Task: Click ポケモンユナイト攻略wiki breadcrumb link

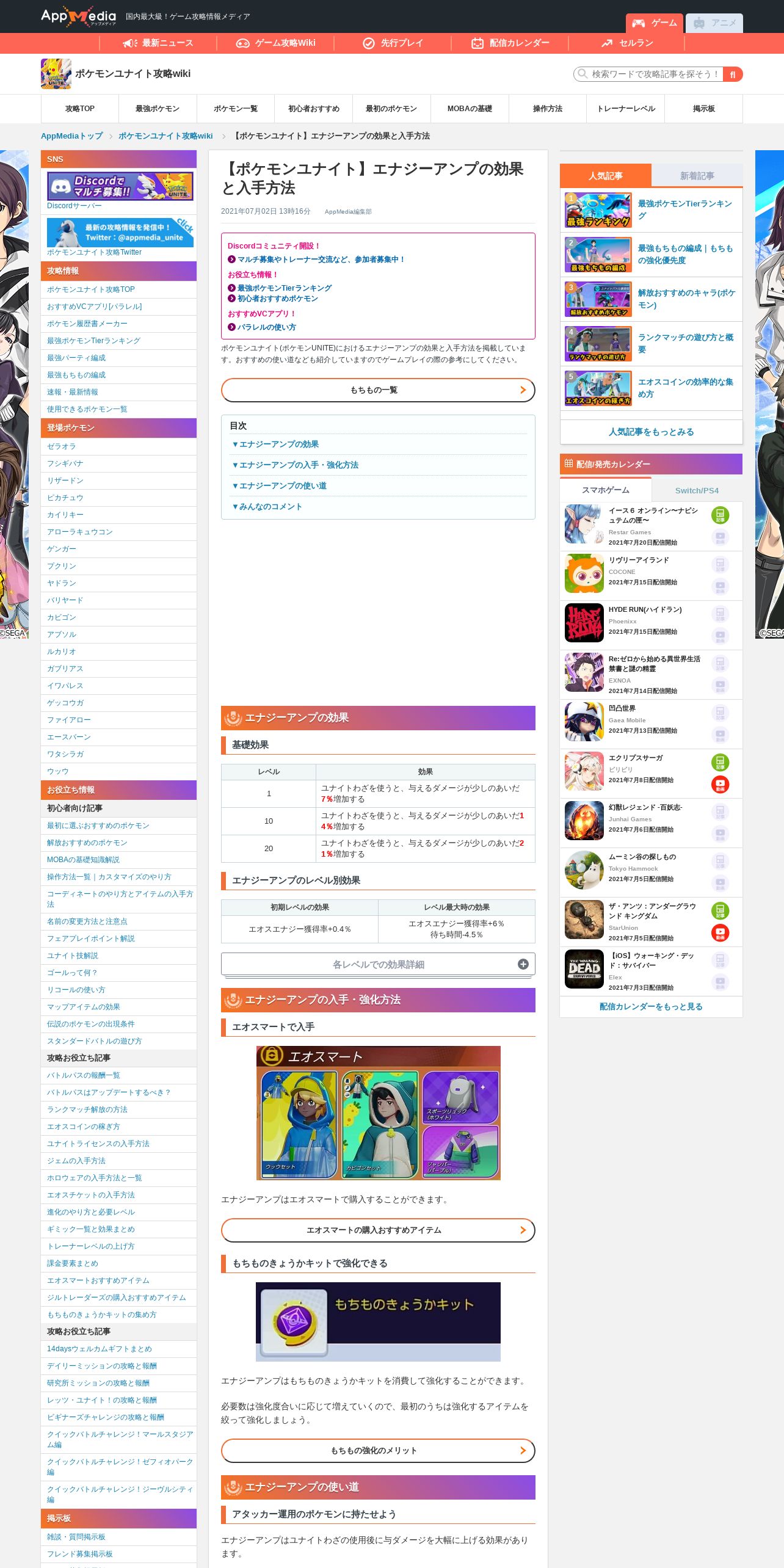Action: (x=165, y=136)
